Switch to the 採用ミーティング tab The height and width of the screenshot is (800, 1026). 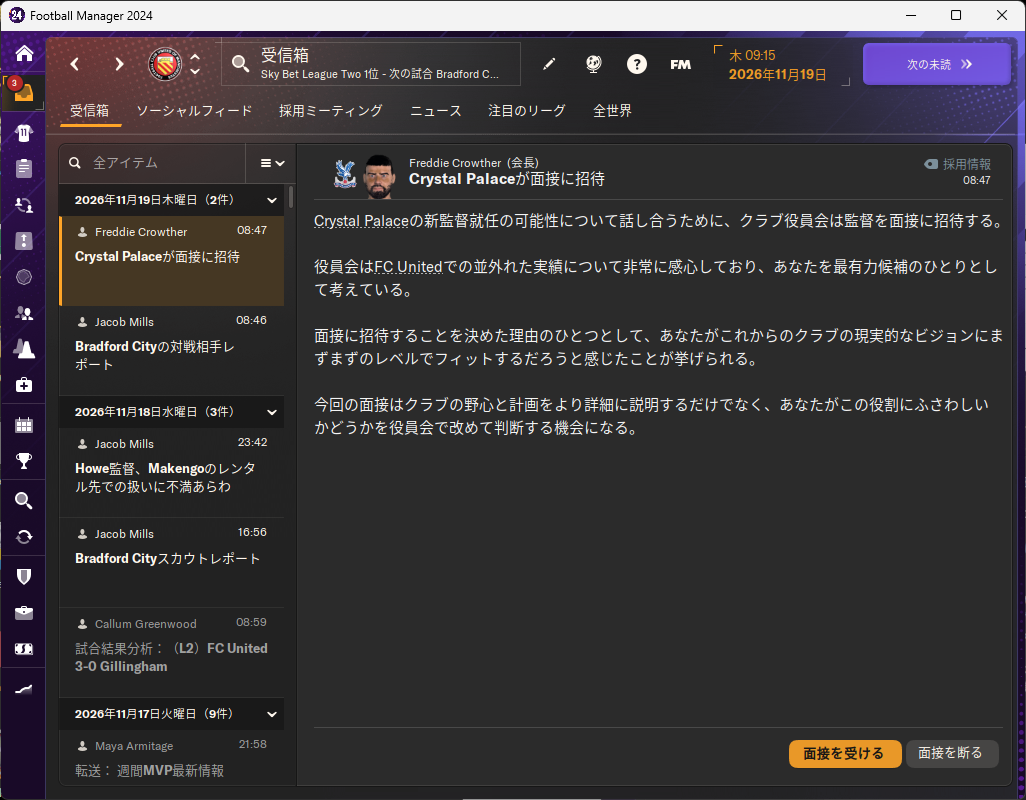tap(330, 111)
